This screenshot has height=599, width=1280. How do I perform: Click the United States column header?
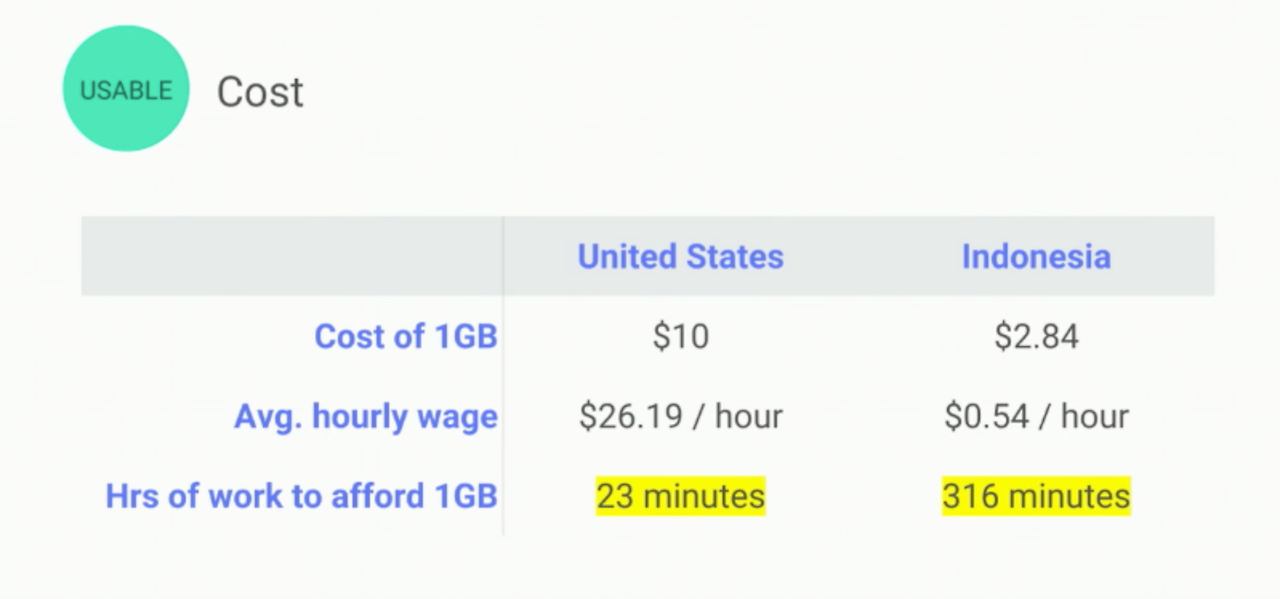pyautogui.click(x=680, y=257)
